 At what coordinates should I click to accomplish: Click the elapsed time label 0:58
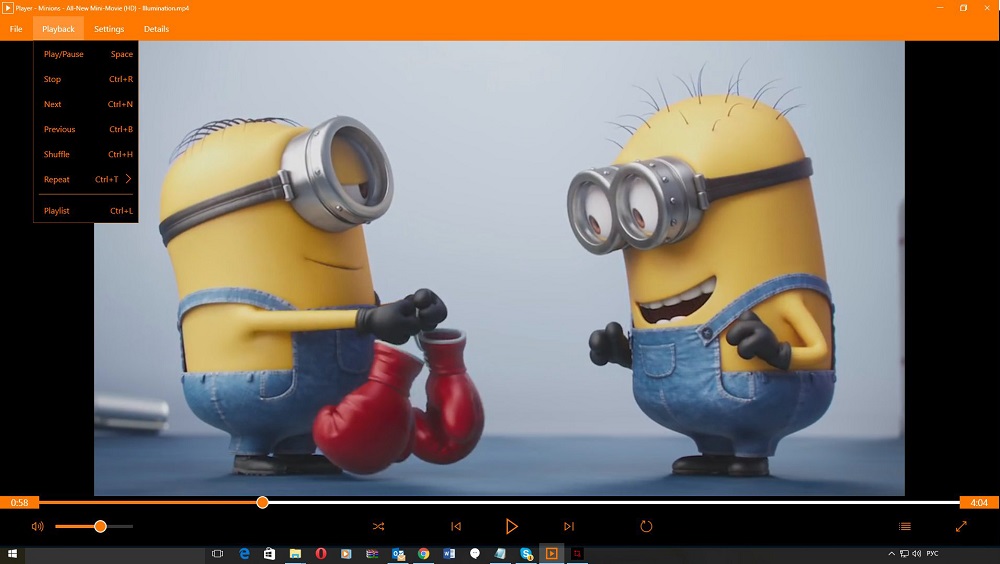tap(19, 503)
